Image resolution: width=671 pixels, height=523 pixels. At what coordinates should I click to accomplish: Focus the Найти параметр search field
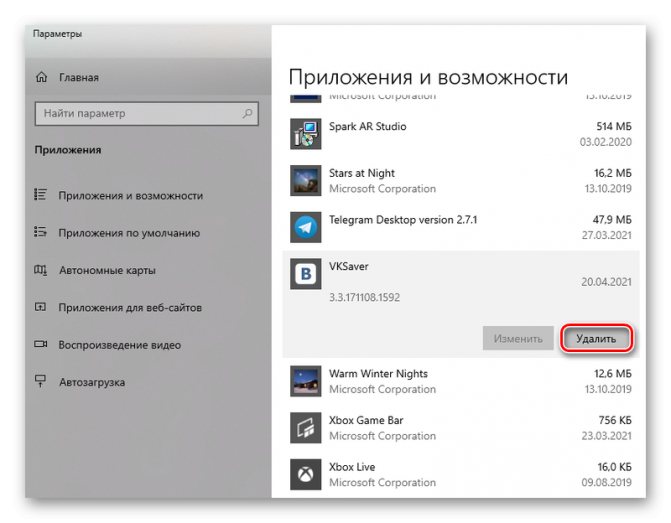pyautogui.click(x=147, y=113)
